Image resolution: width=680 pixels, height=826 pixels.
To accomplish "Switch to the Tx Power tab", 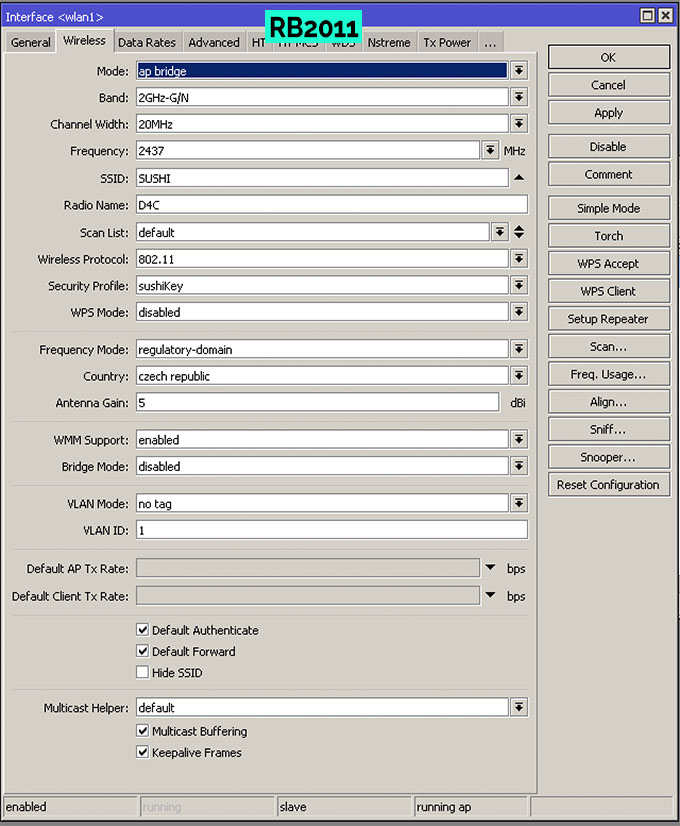I will pos(446,42).
